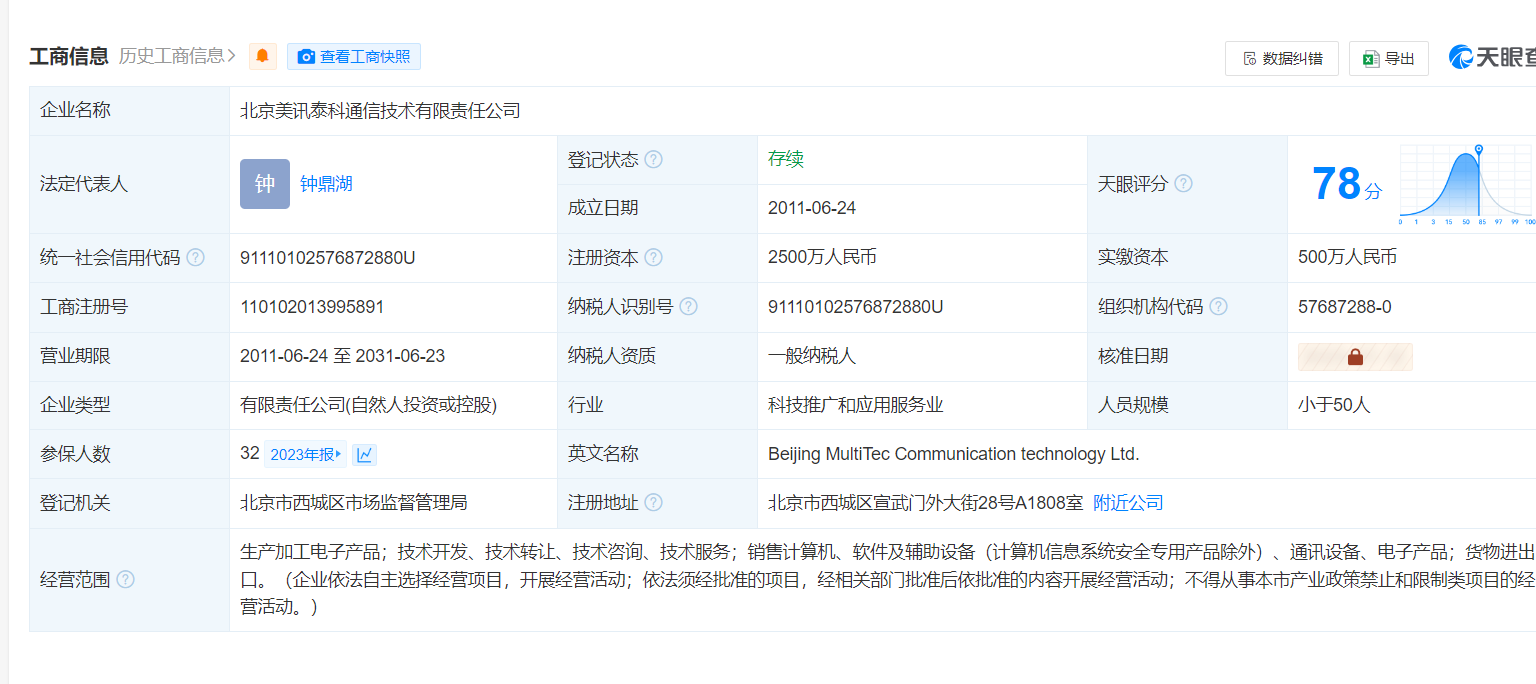Click credit code 91110102576872880U in 统一社会信用代码 row
This screenshot has height=684, width=1536.
coord(328,258)
